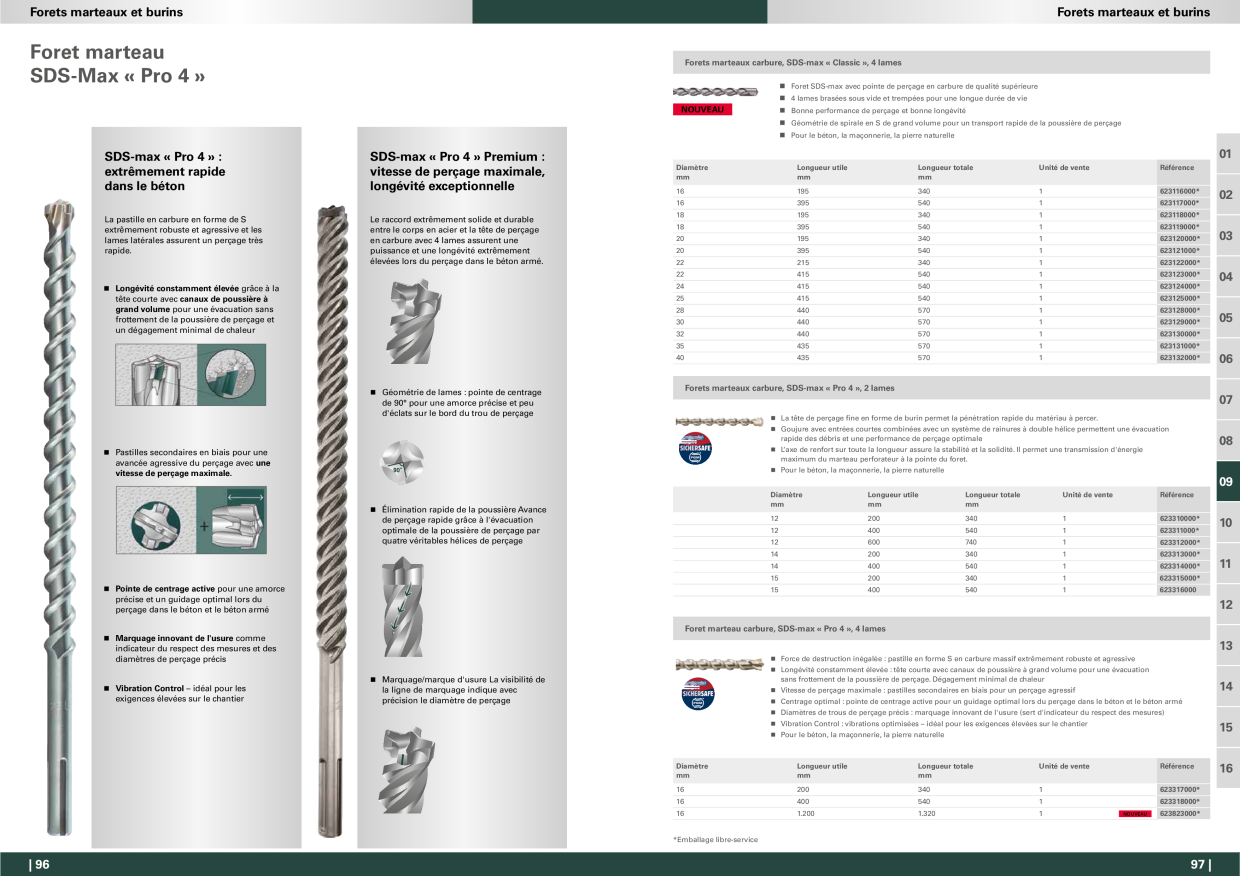1240x876 pixels.
Task: Click reference 623129000*
Action: [x=1179, y=322]
